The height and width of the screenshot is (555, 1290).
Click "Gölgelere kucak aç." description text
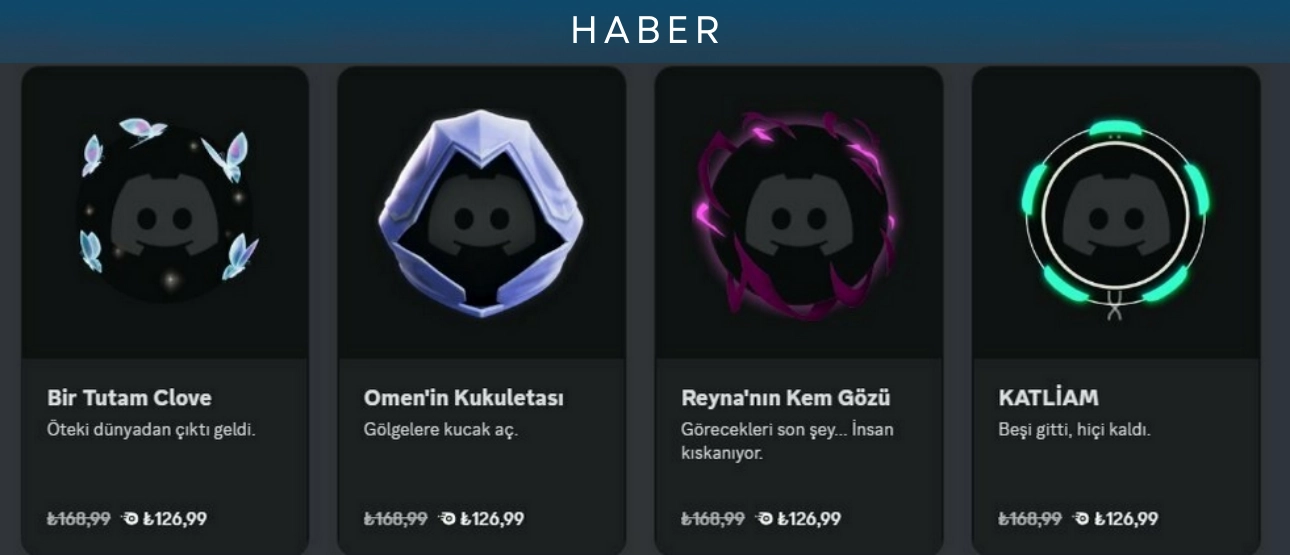[441, 430]
